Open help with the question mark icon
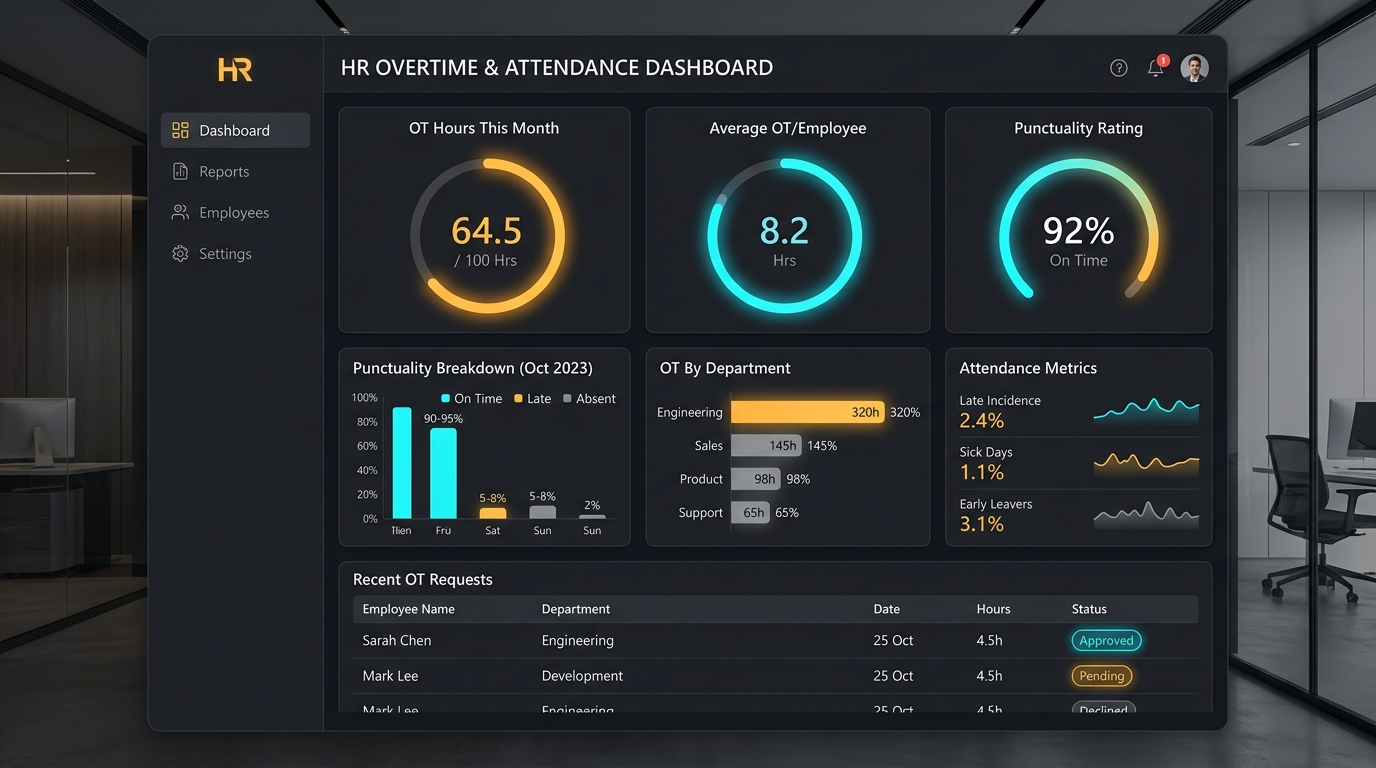Screen dimensions: 1376x768 coord(1119,68)
